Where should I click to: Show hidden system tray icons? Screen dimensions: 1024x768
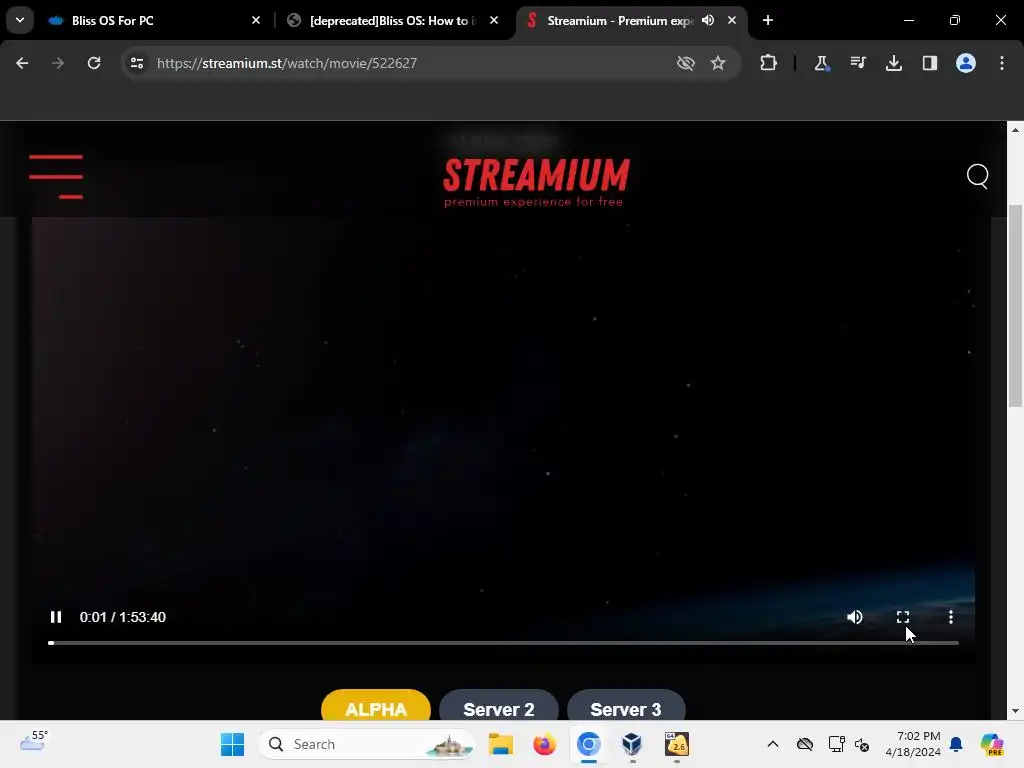coord(773,744)
